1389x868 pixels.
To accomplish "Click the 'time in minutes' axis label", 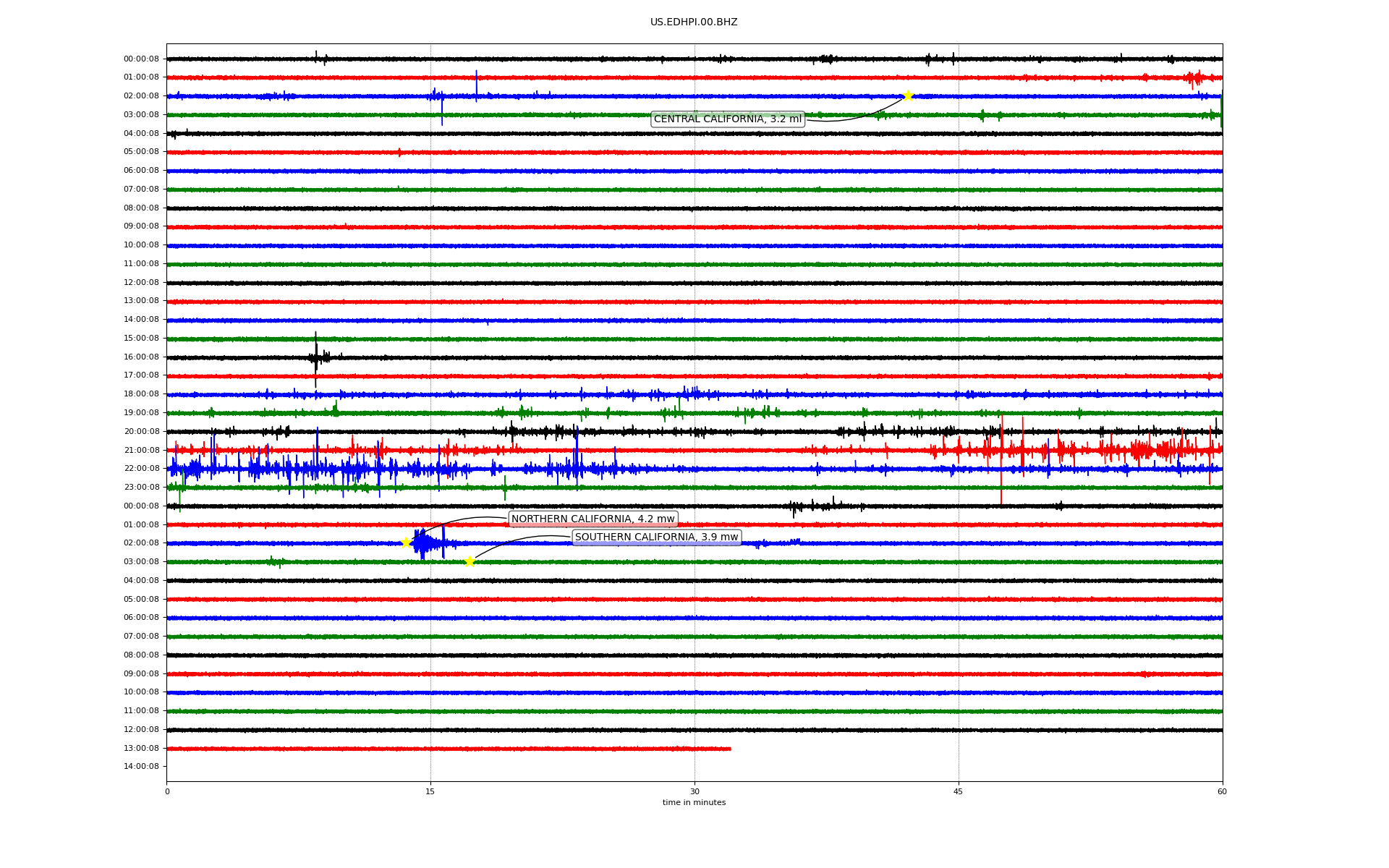I will pos(693,803).
